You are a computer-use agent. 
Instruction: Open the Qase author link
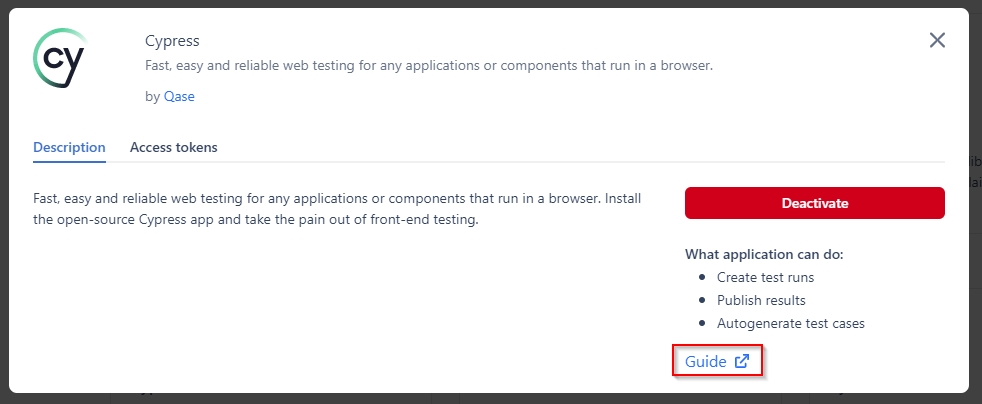(x=179, y=97)
